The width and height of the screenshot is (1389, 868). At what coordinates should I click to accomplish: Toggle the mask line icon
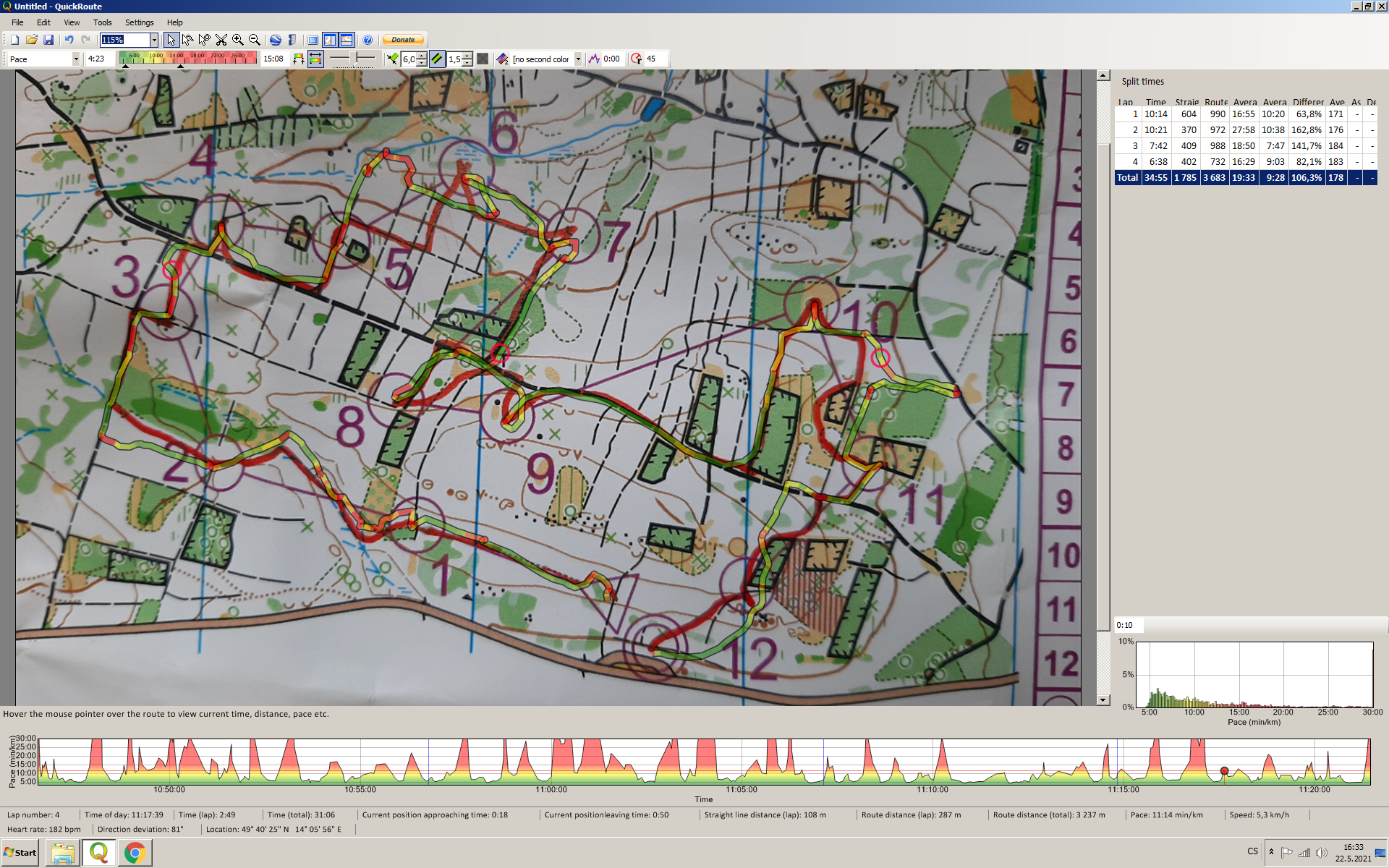tap(437, 59)
